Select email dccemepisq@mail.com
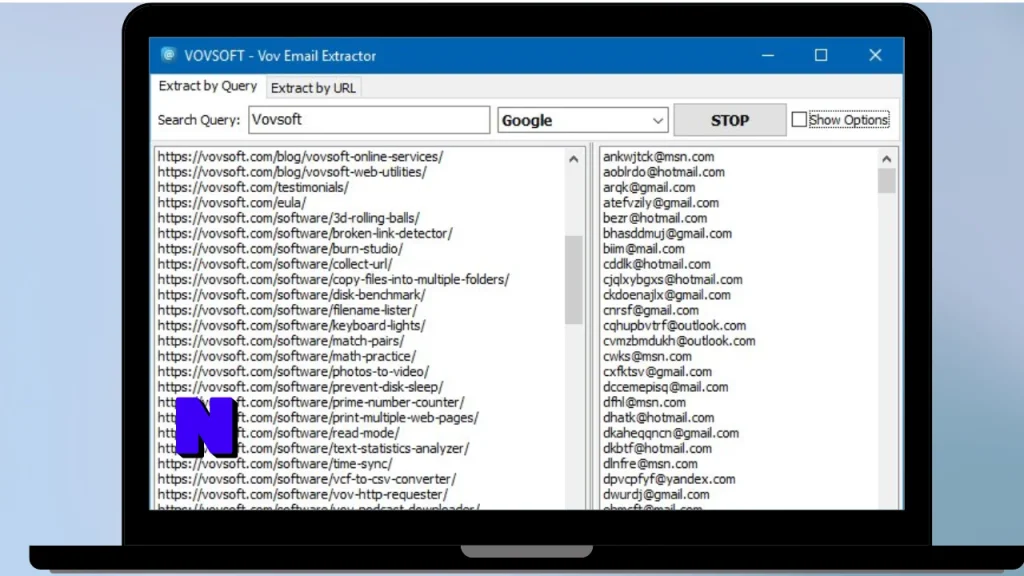1024x576 pixels. coord(665,387)
